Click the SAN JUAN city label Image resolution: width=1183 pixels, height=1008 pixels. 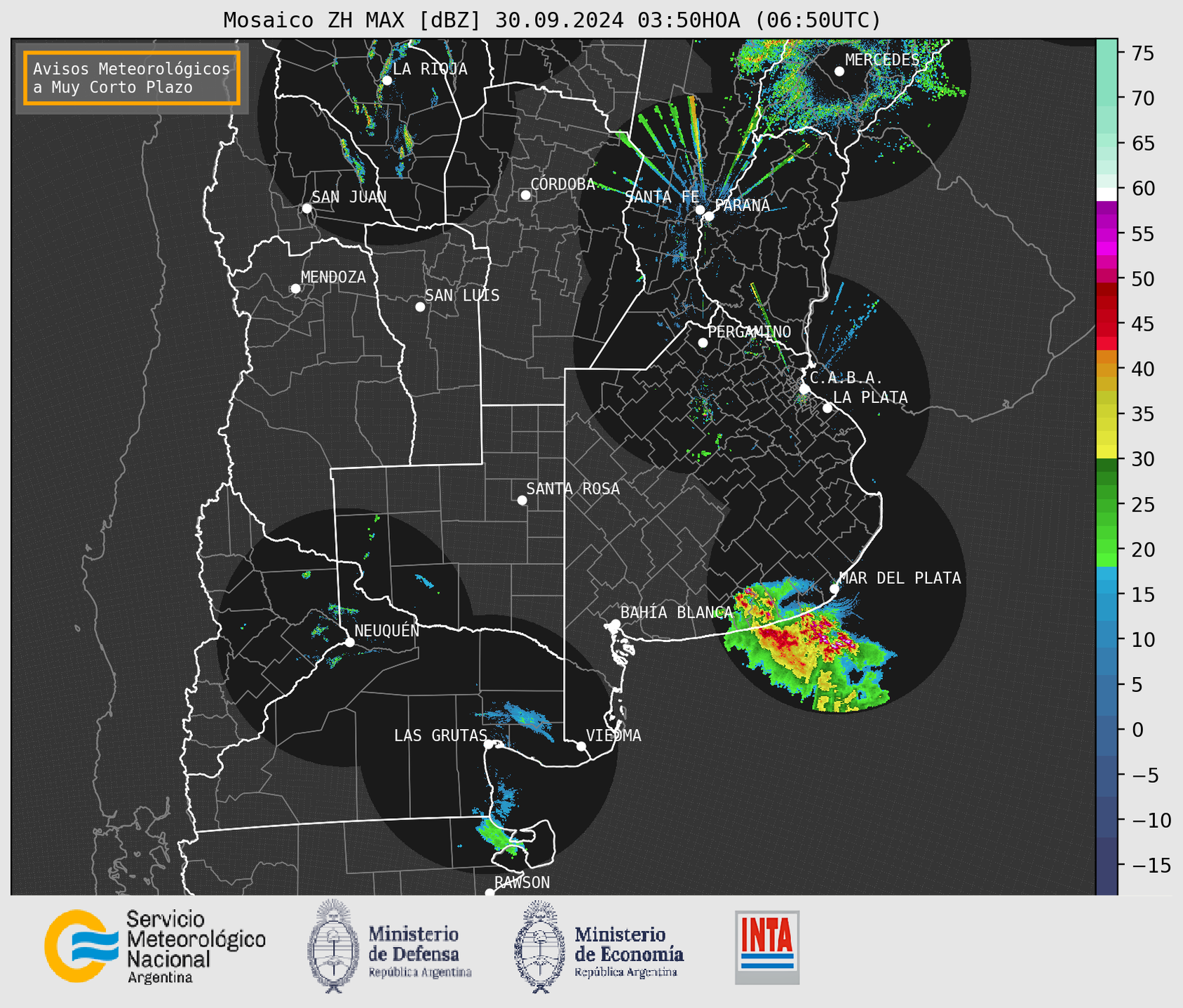tap(349, 197)
